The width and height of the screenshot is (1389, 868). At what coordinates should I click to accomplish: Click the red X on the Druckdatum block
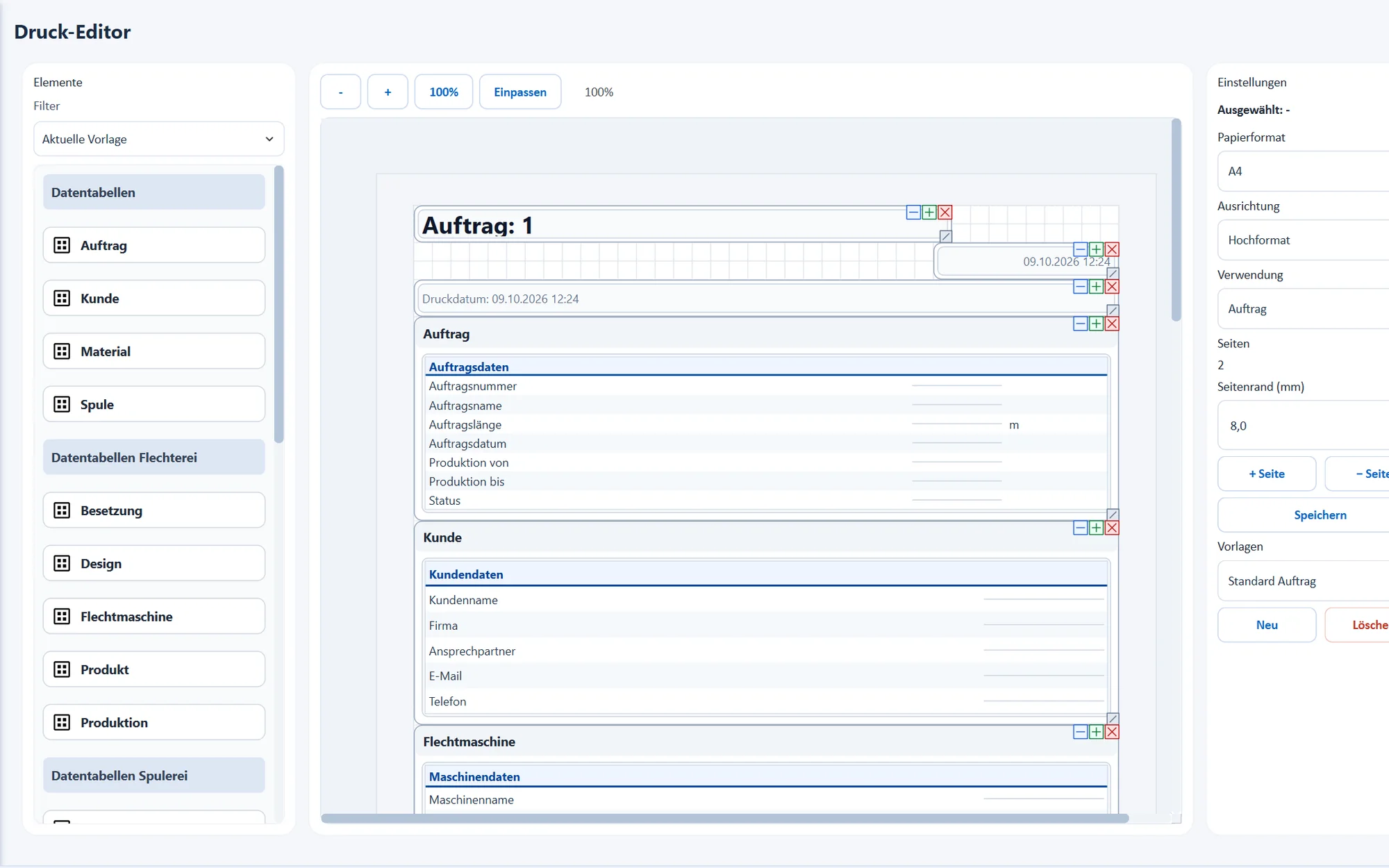coord(1112,287)
